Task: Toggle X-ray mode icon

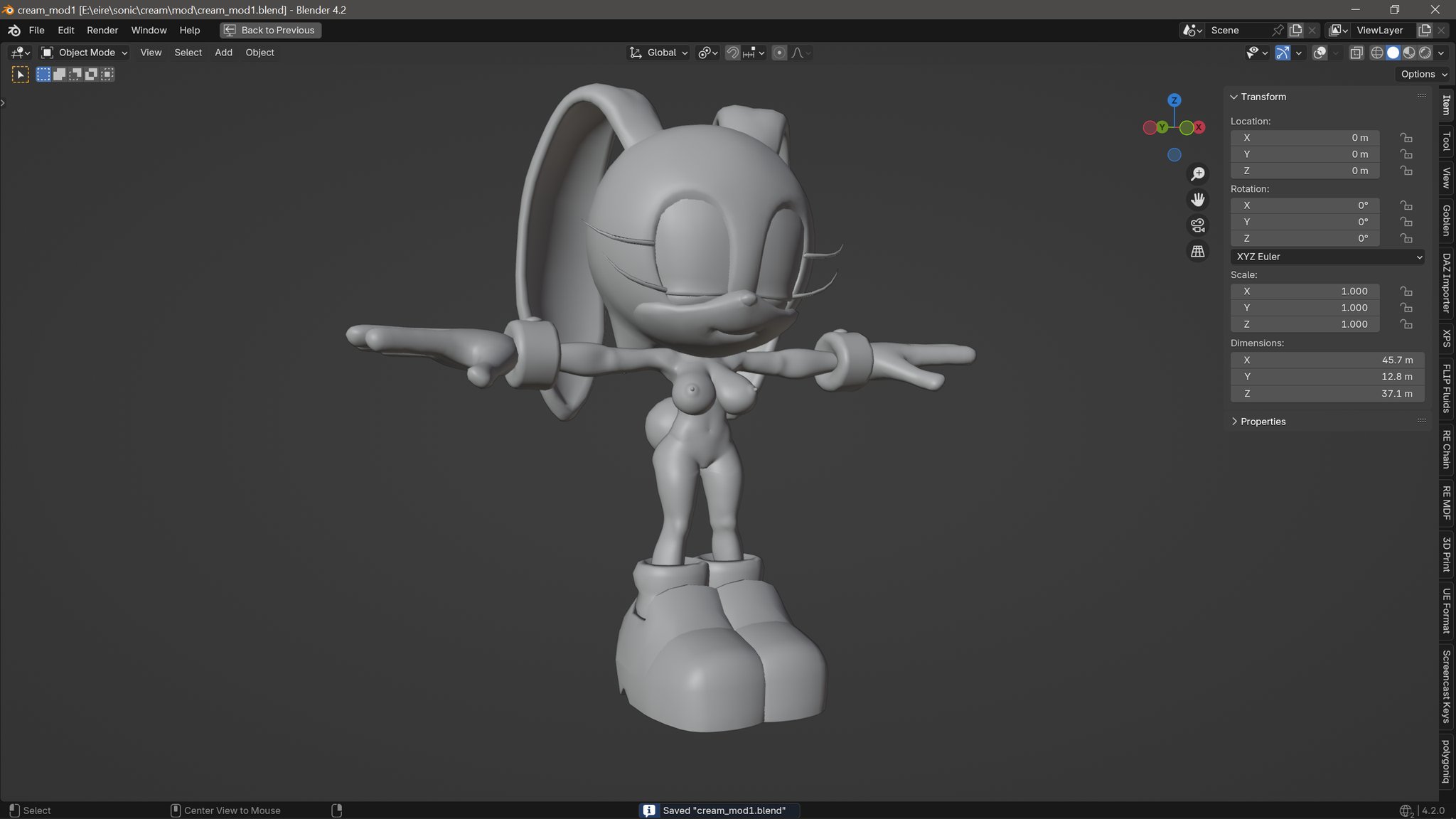Action: [x=1356, y=53]
